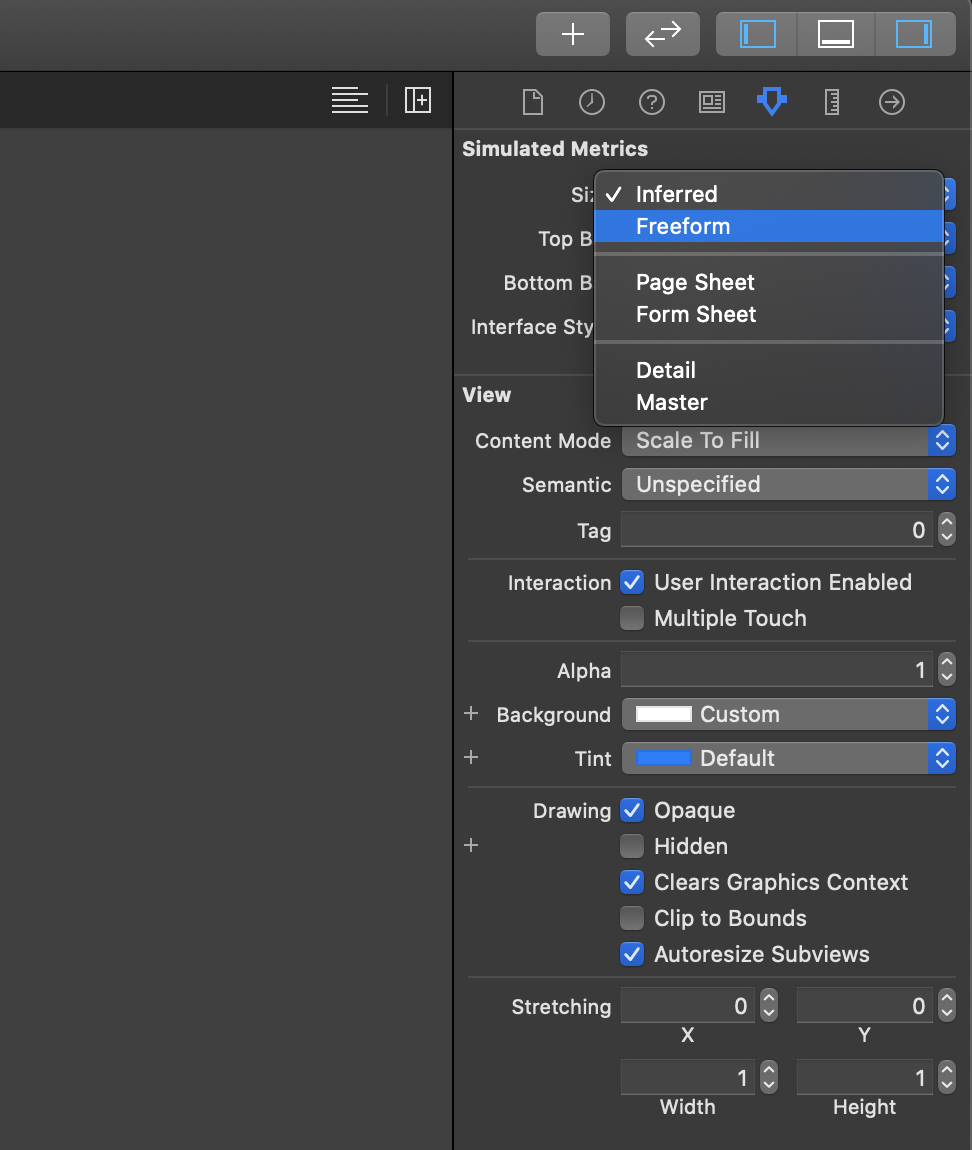Enable Clip to Bounds checkbox

[632, 918]
